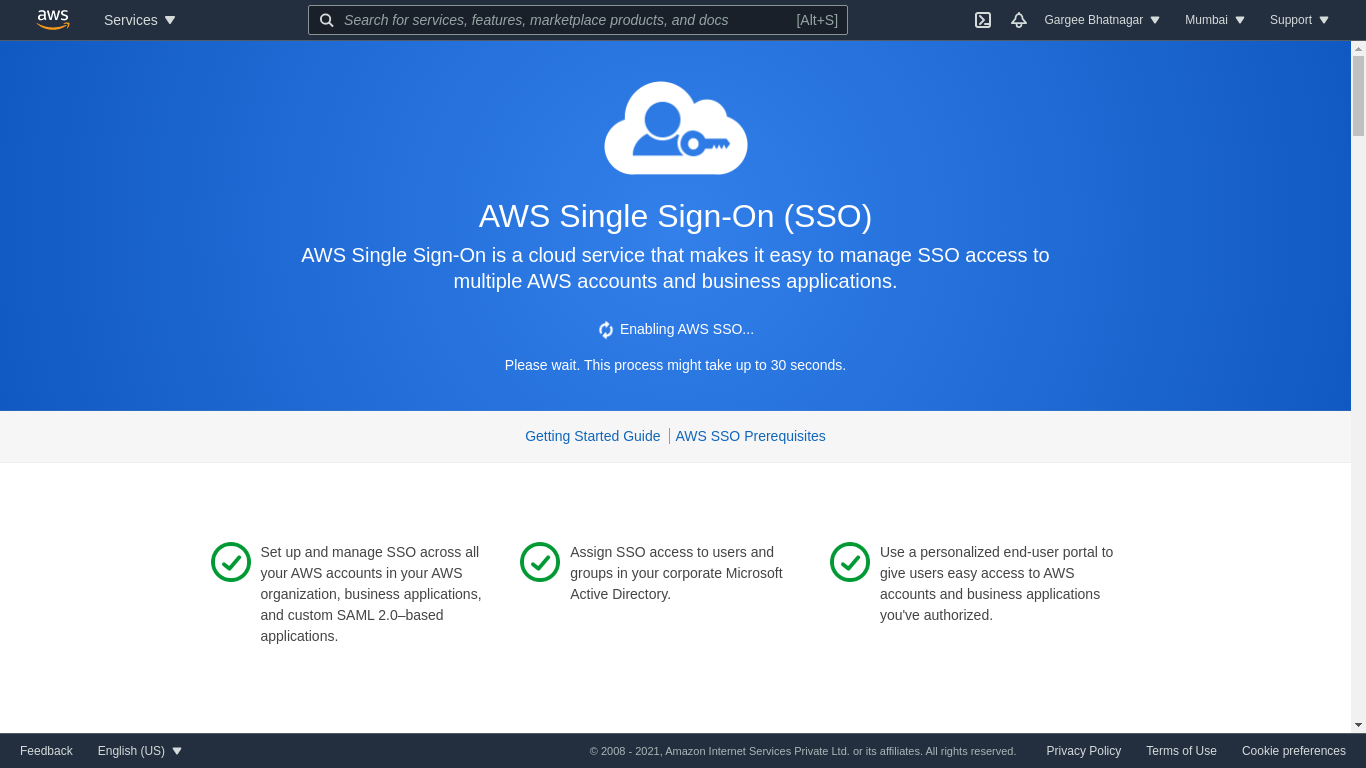
Task: Expand the Services menu
Action: click(140, 20)
